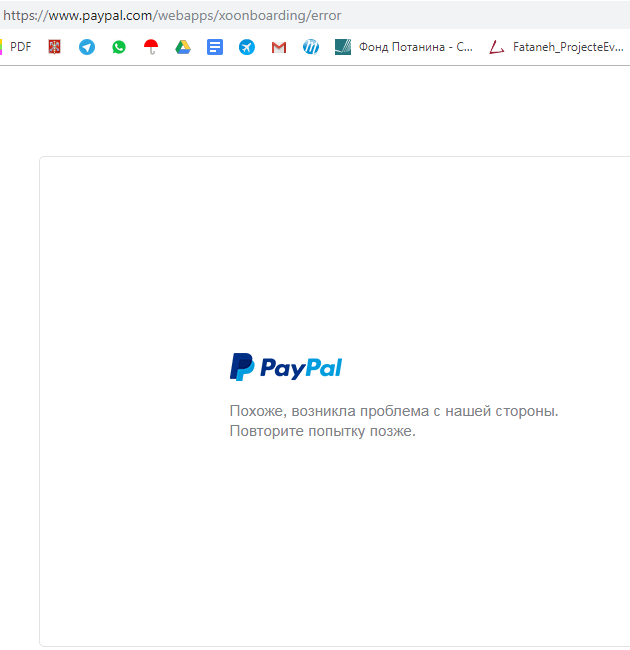
Task: Open the Фонд Потанина bookmark label
Action: (416, 47)
